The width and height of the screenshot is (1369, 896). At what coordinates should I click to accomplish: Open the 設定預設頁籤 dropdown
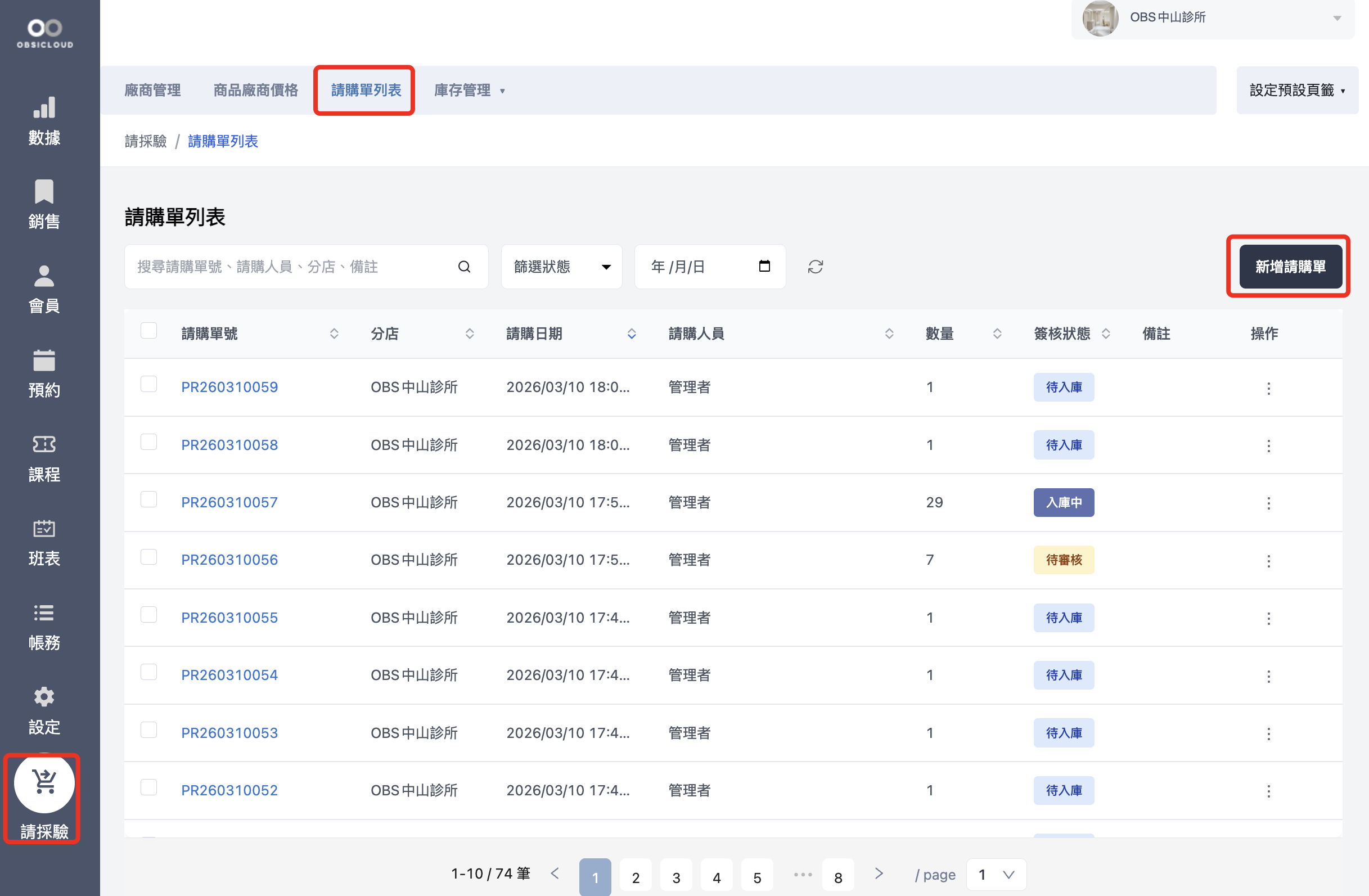1297,91
